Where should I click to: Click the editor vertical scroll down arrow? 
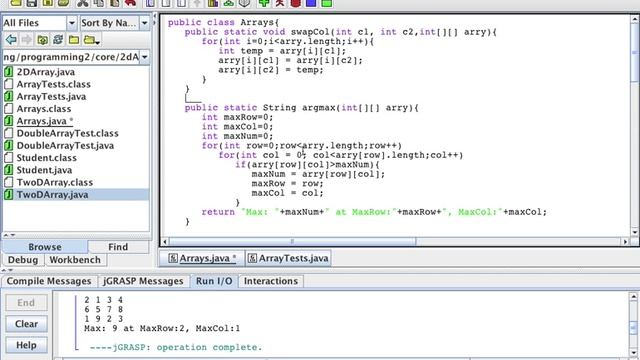tap(635, 233)
